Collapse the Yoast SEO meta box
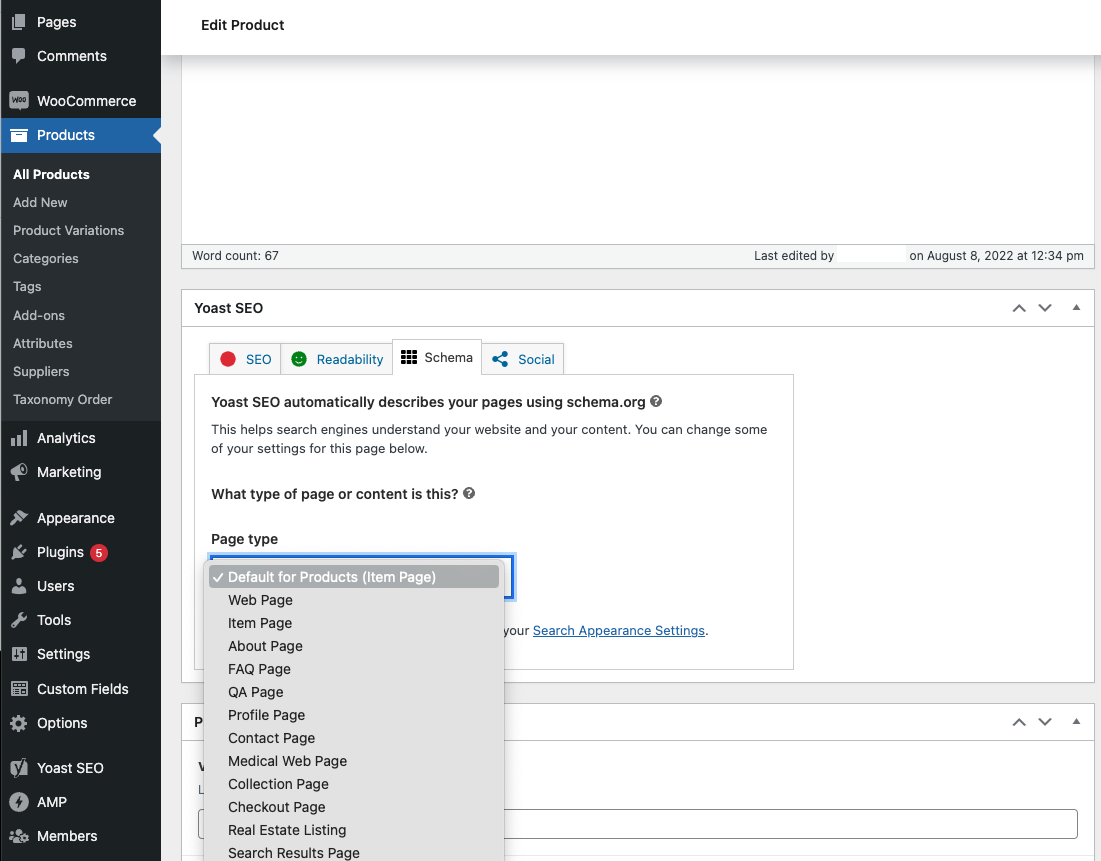The width and height of the screenshot is (1101, 861). tap(1077, 308)
